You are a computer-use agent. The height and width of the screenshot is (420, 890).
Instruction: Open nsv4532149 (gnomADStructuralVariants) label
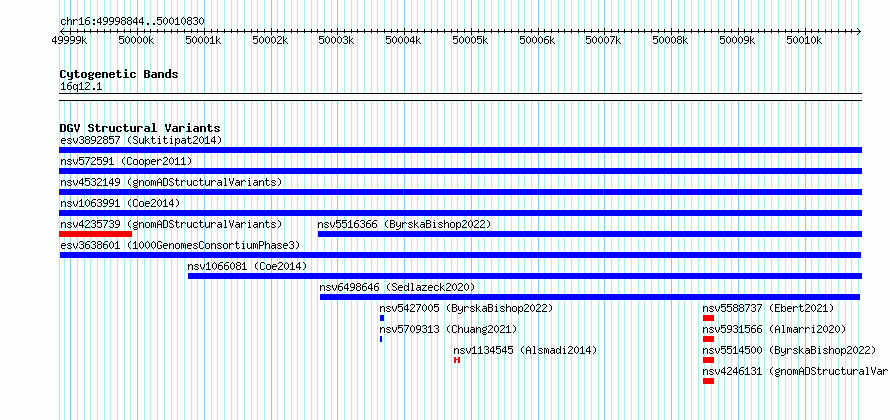click(171, 182)
